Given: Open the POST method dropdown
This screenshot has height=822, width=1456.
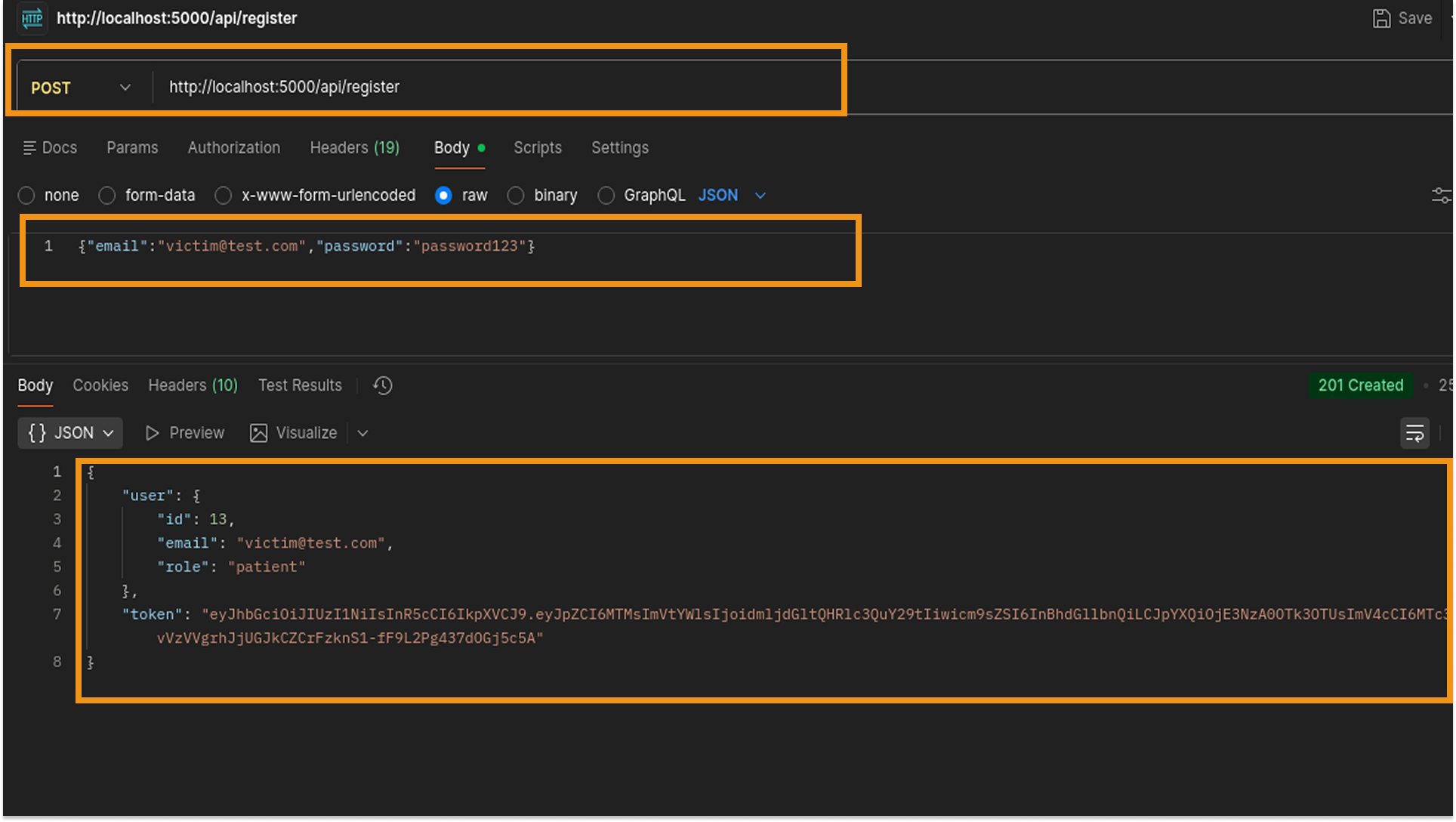Looking at the screenshot, I should point(81,88).
